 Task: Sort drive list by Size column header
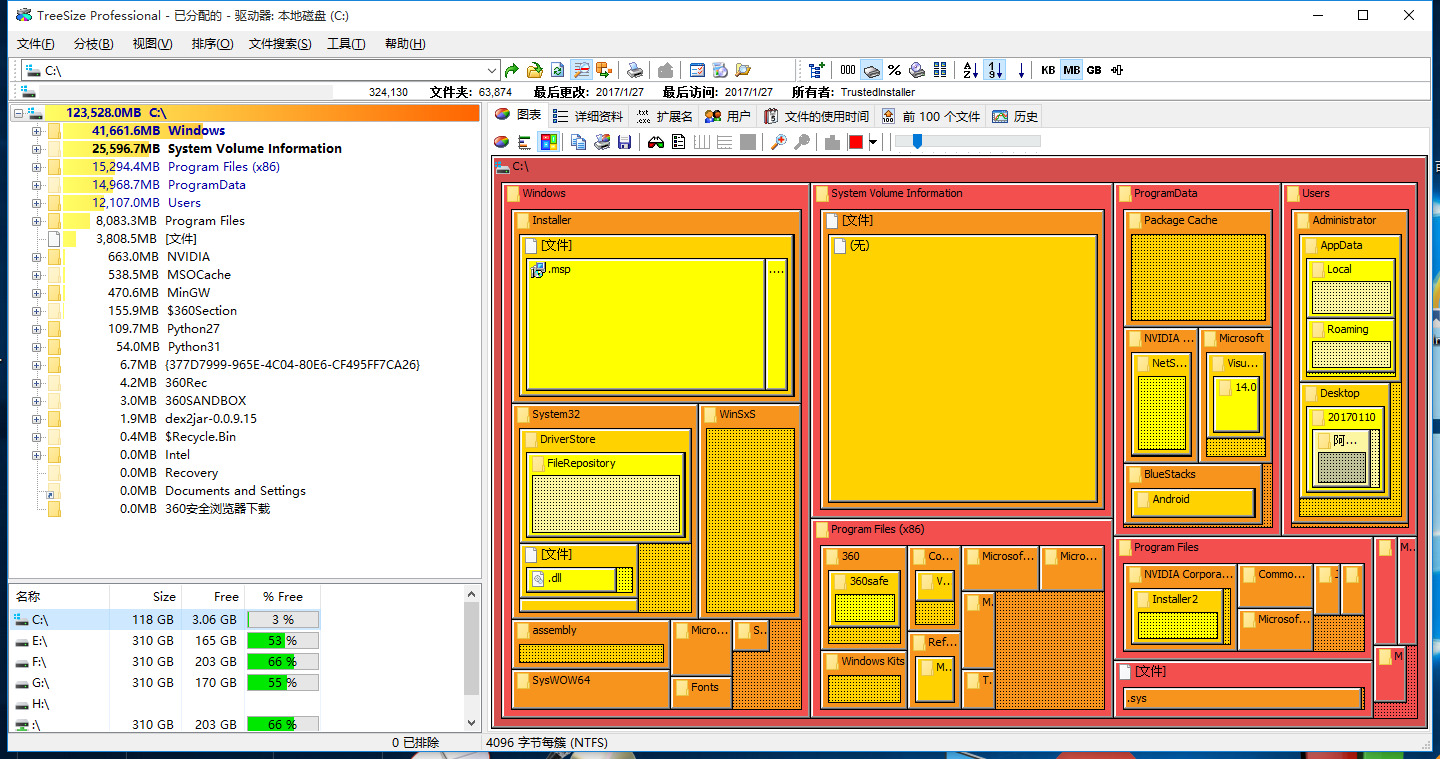[145, 596]
